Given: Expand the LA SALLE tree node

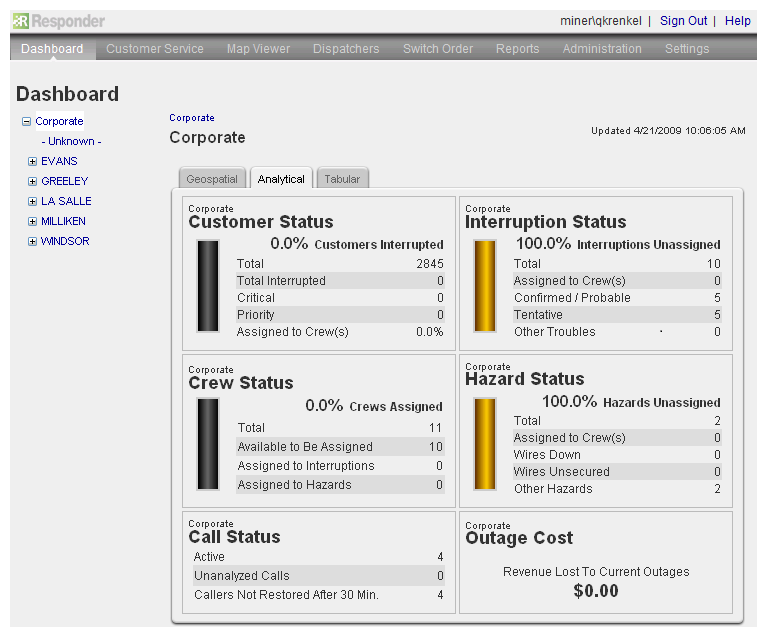Looking at the screenshot, I should [x=32, y=202].
